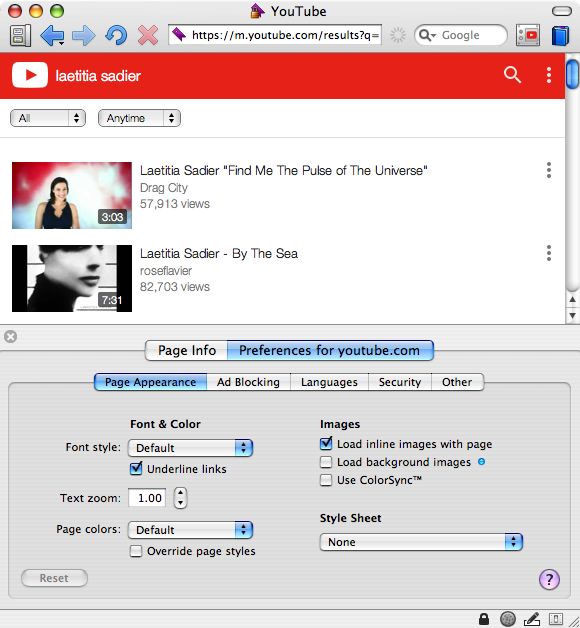Enable Use ColorSync checkbox
This screenshot has width=580, height=628.
pyautogui.click(x=326, y=480)
